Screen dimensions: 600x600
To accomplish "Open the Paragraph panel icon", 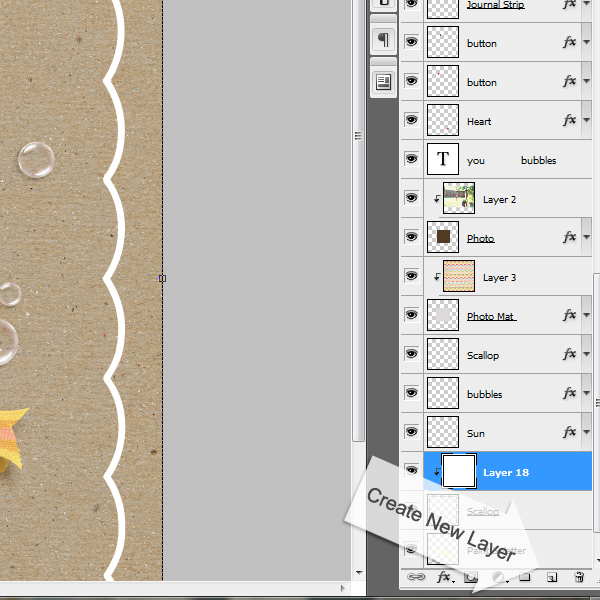I will coord(383,39).
